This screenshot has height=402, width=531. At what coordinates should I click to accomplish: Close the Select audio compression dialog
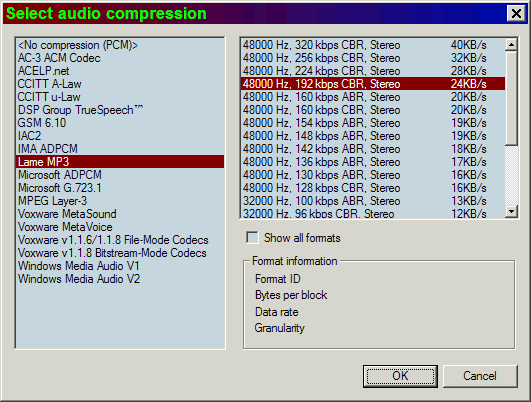[x=516, y=14]
